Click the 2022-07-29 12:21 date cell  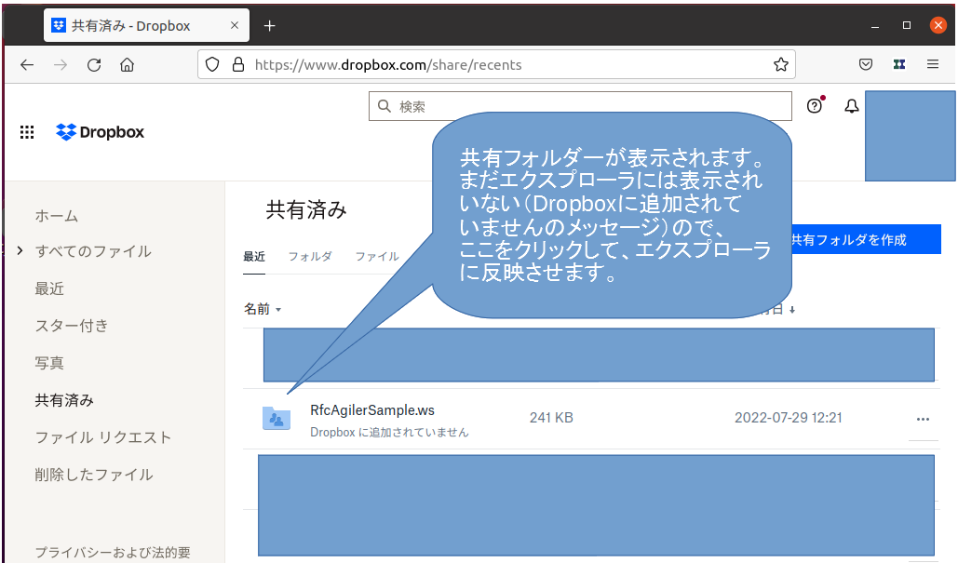788,418
